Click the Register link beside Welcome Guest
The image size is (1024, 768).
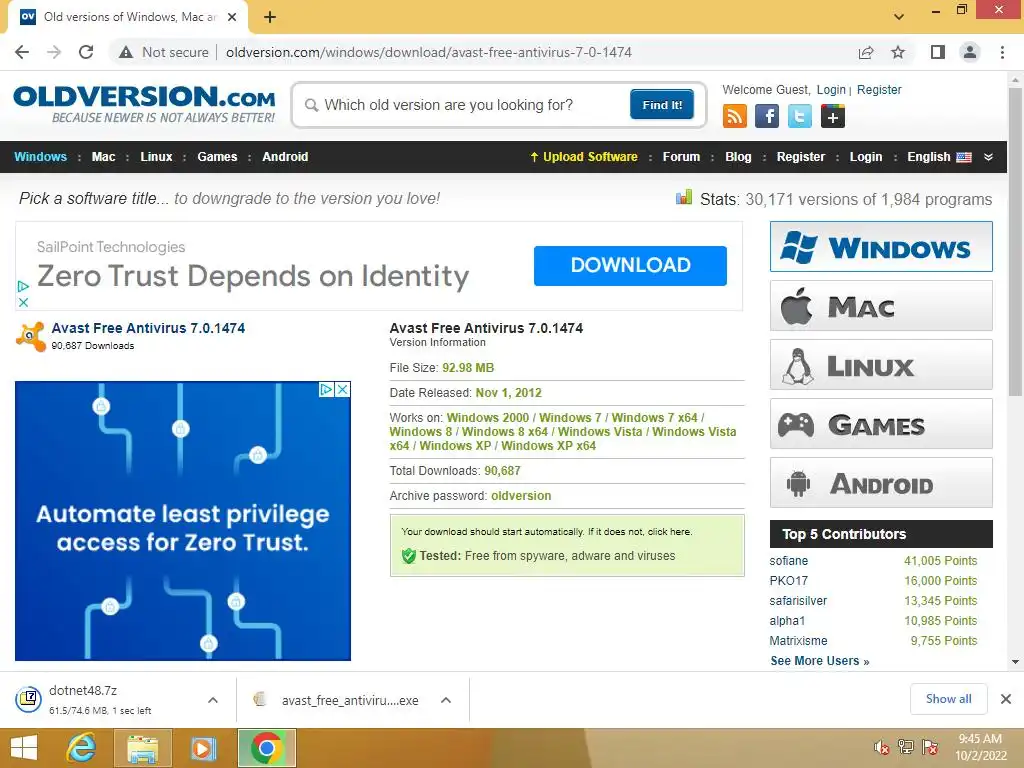click(x=879, y=89)
